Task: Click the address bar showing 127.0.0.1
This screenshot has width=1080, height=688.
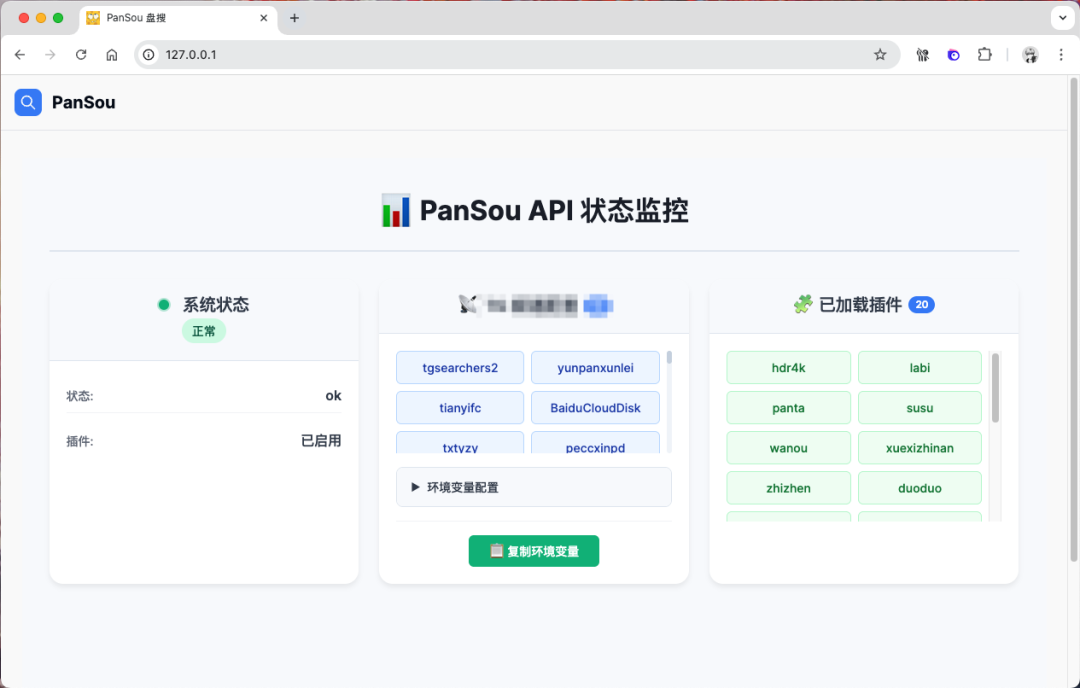Action: 500,55
